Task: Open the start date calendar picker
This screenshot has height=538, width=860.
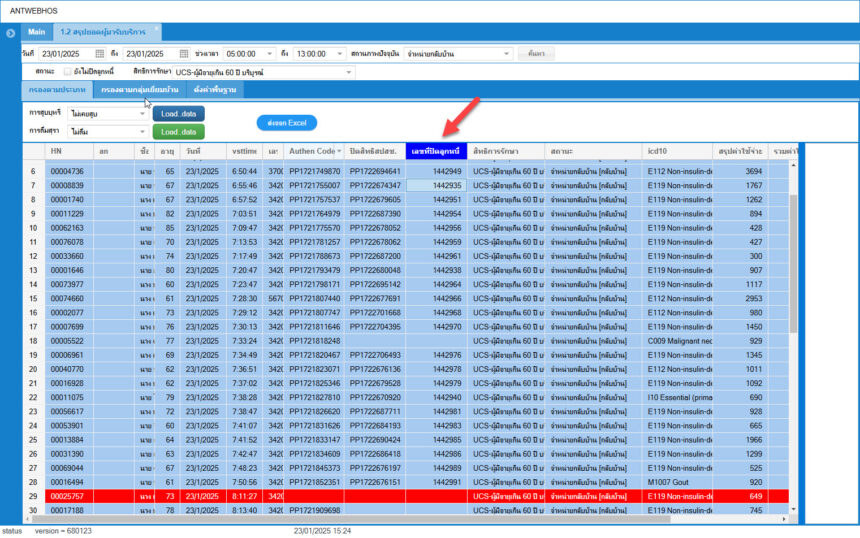Action: 99,53
